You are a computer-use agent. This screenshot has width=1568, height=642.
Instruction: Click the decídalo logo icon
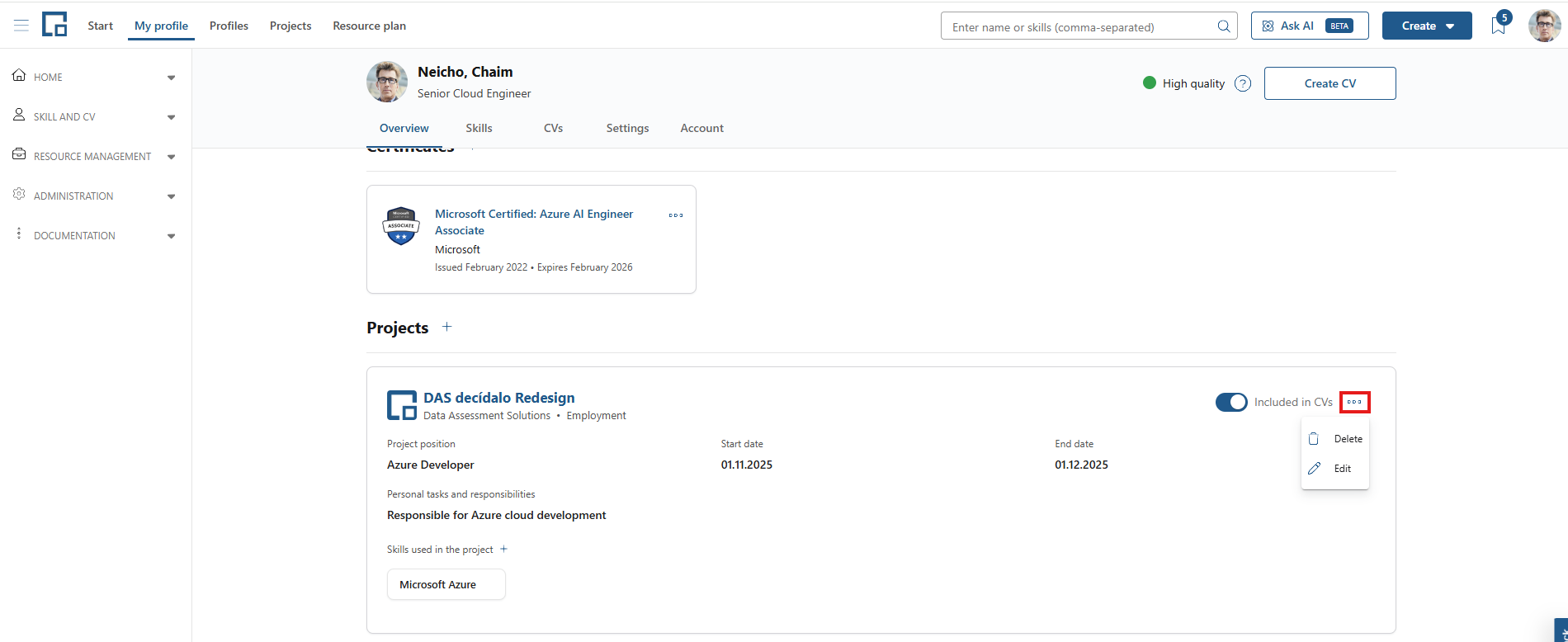pos(54,25)
